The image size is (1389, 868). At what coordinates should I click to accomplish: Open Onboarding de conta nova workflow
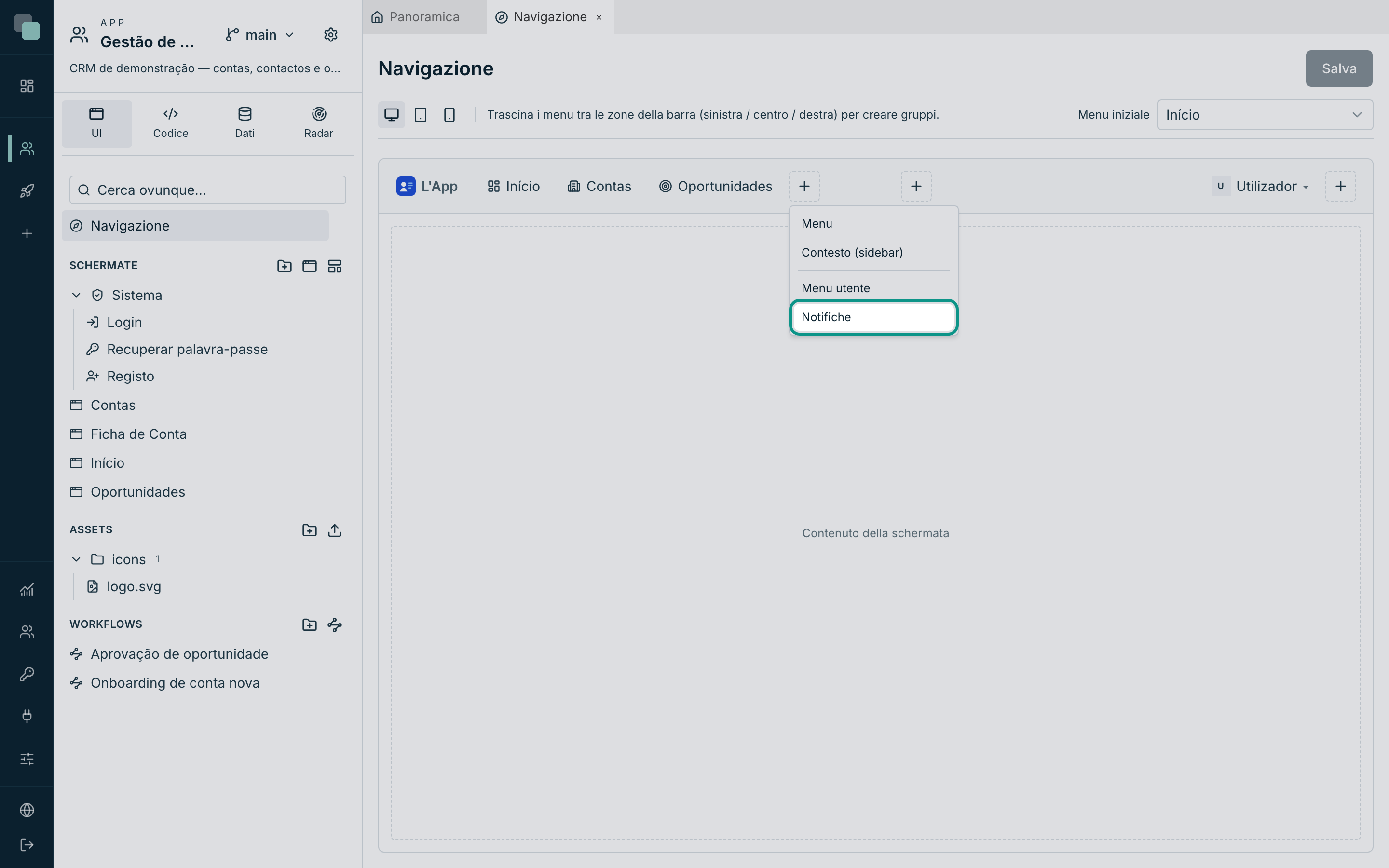click(164, 682)
